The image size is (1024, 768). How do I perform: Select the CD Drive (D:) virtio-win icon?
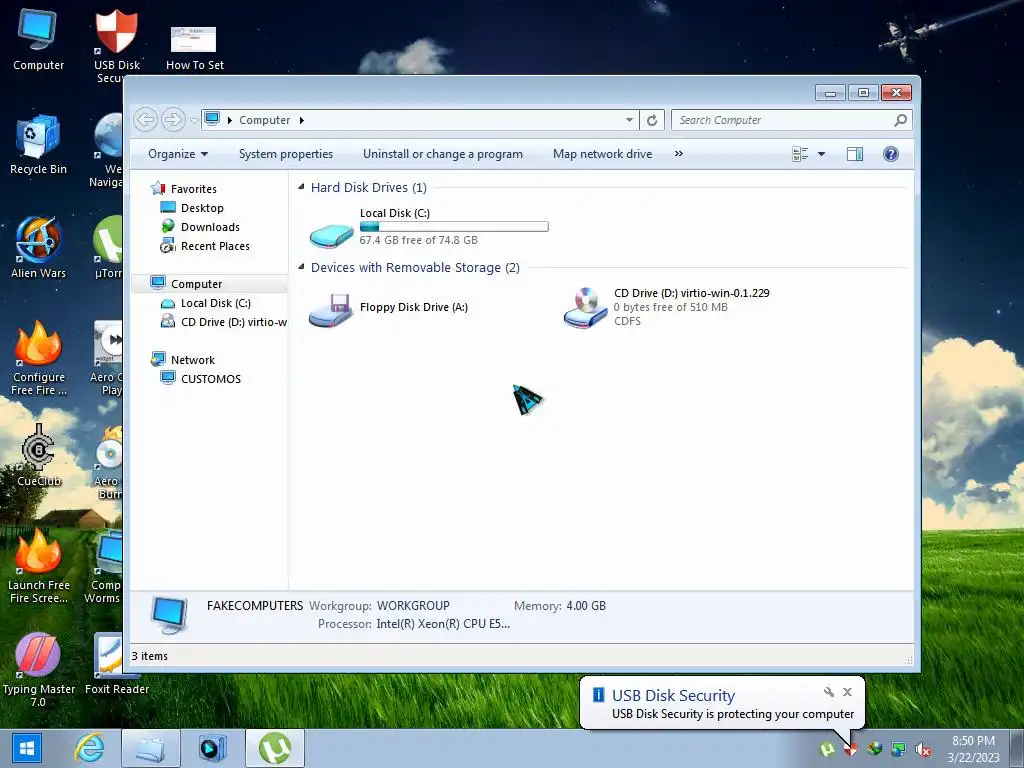[586, 308]
